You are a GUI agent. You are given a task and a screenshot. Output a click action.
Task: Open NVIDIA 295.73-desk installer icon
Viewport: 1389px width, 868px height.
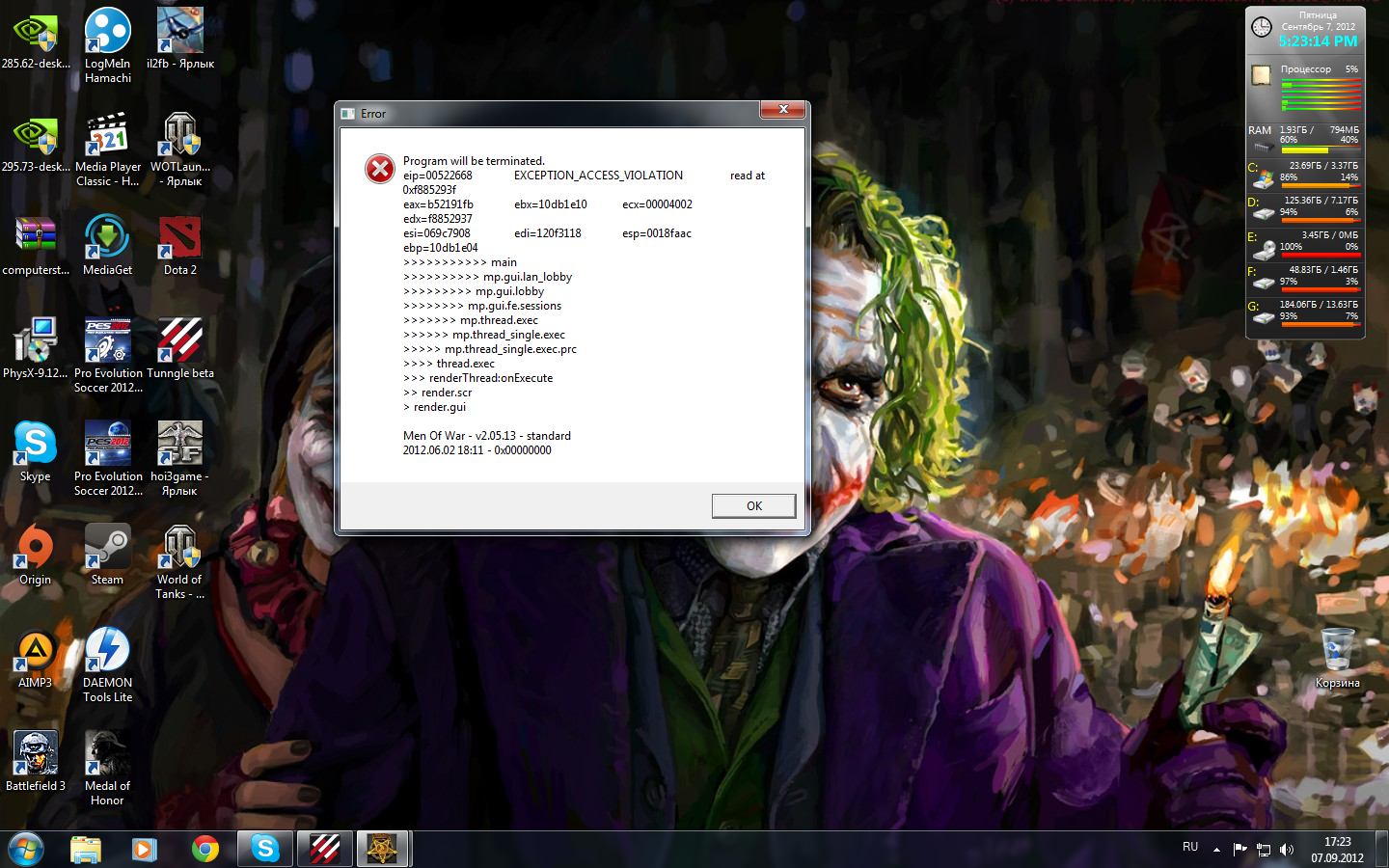pyautogui.click(x=36, y=145)
